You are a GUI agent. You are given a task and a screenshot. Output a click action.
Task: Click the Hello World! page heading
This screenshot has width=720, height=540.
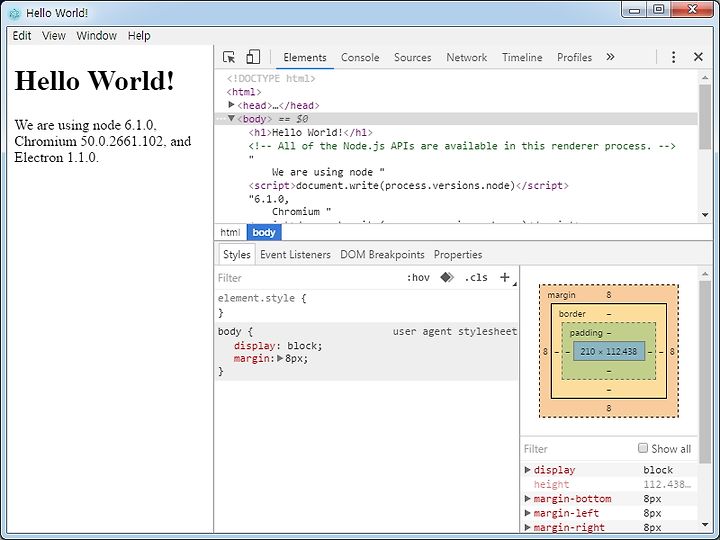point(95,81)
